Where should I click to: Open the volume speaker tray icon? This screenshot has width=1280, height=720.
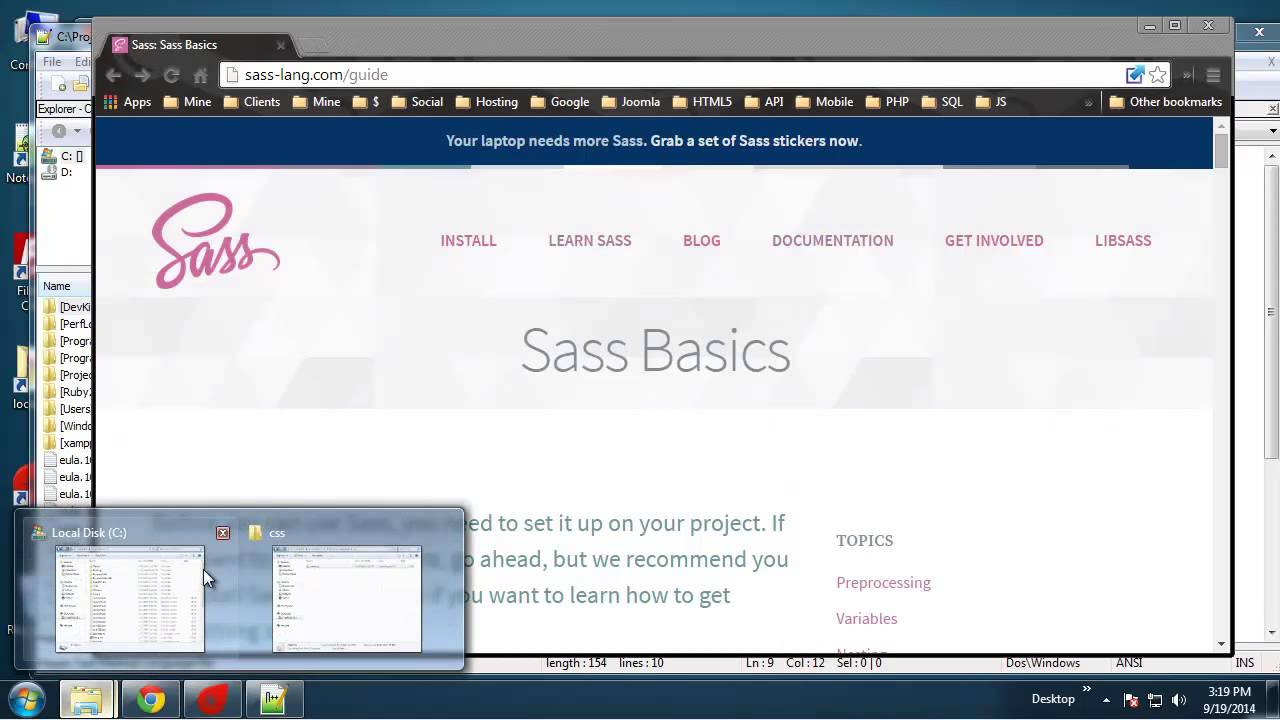(1178, 700)
